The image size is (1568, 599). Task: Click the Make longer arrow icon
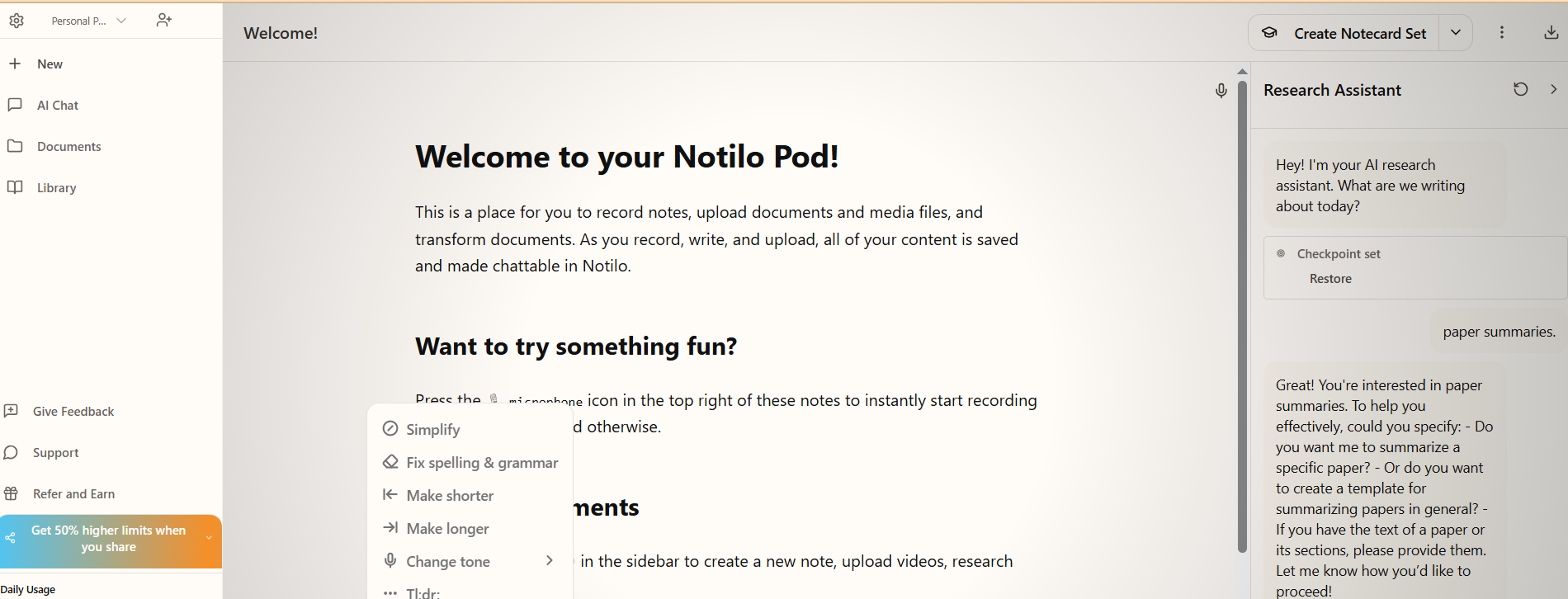click(x=390, y=527)
